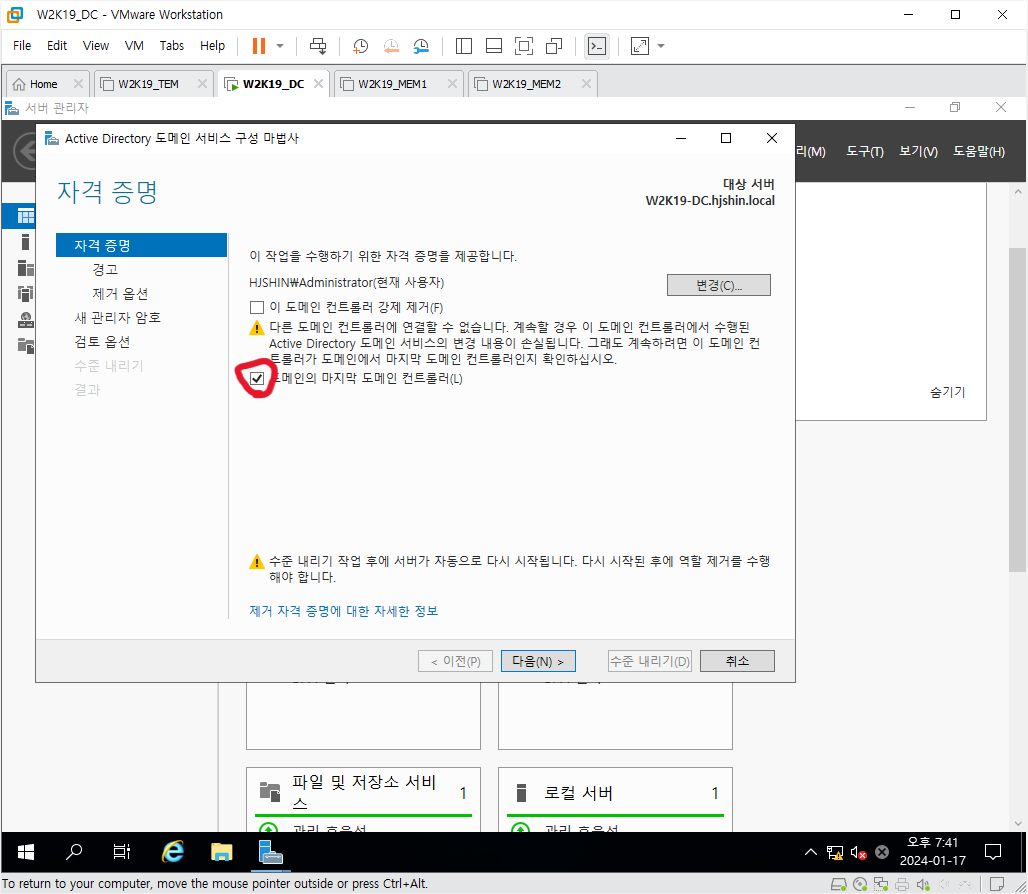Open the snapshot manager
Viewport: 1028px width, 894px height.
(x=421, y=46)
